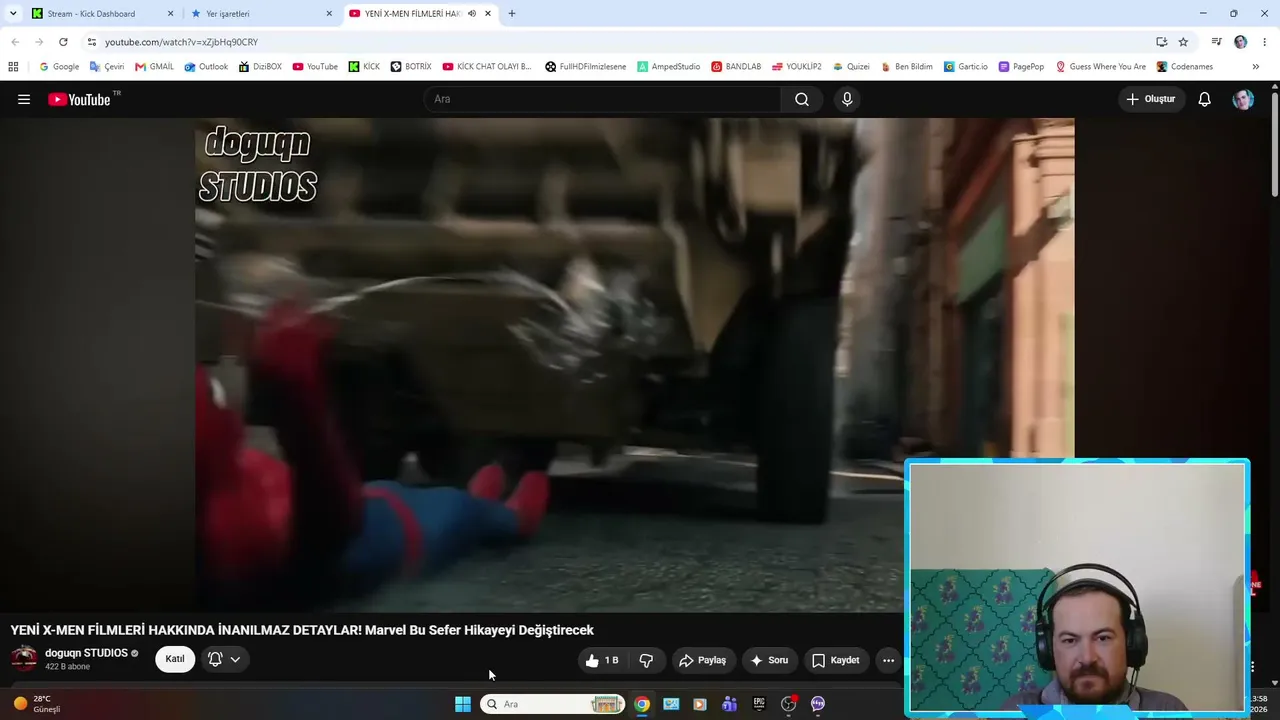Open the PagePop bookmark
The width and height of the screenshot is (1280, 720).
(x=1021, y=67)
